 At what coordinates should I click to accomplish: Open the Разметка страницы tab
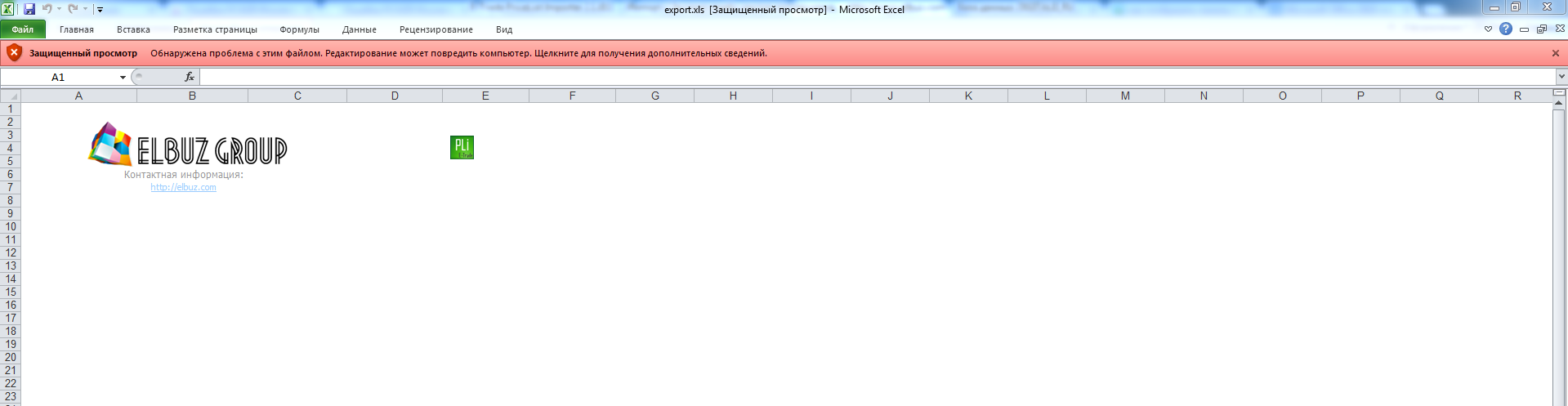coord(215,29)
